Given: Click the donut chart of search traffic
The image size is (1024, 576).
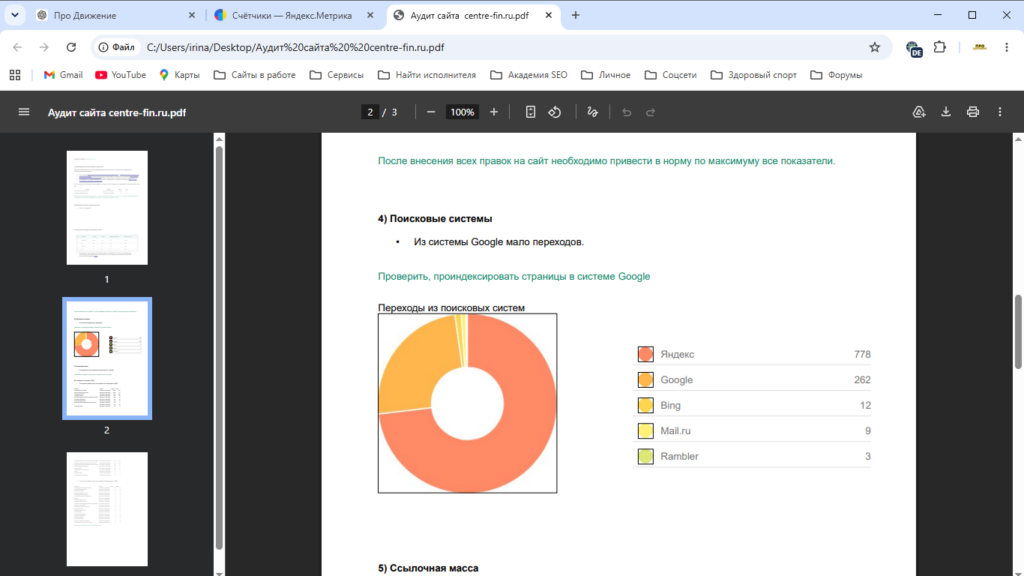Looking at the screenshot, I should click(468, 403).
